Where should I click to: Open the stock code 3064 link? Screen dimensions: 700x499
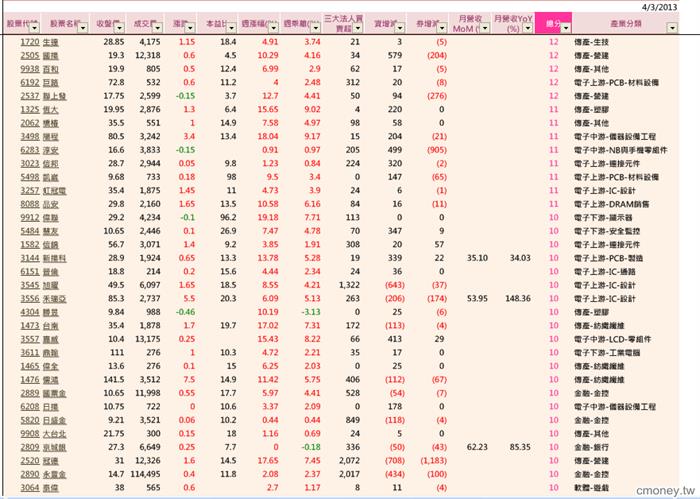pyautogui.click(x=30, y=487)
